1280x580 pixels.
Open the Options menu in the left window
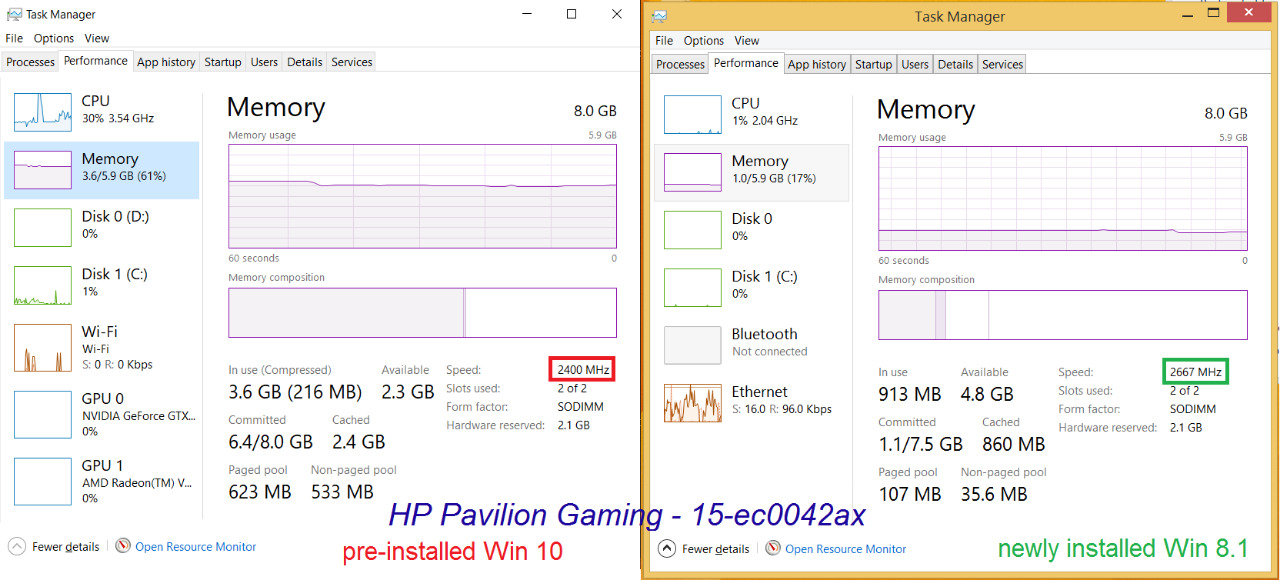[53, 38]
